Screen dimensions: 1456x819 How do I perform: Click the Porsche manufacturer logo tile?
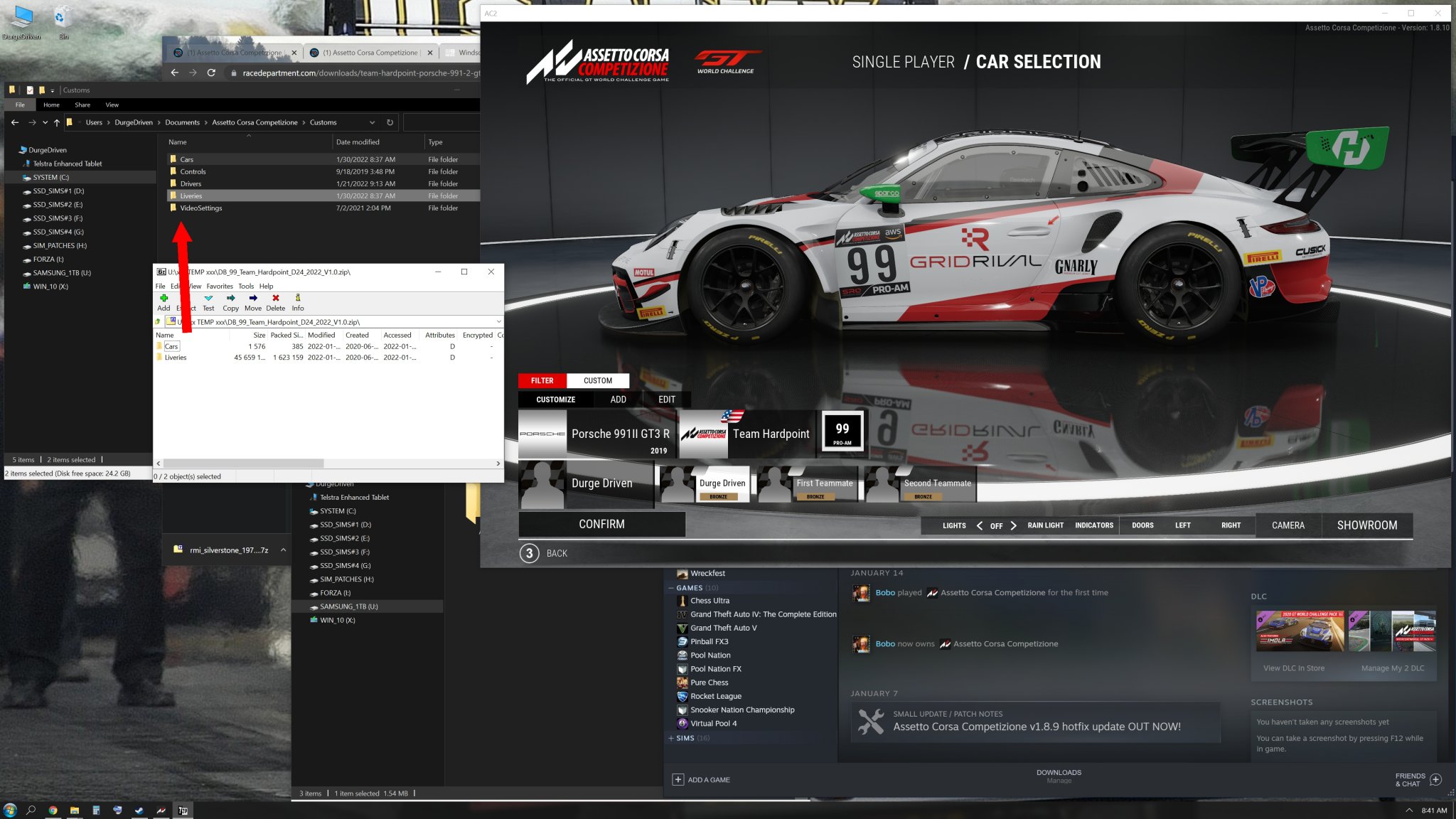542,434
